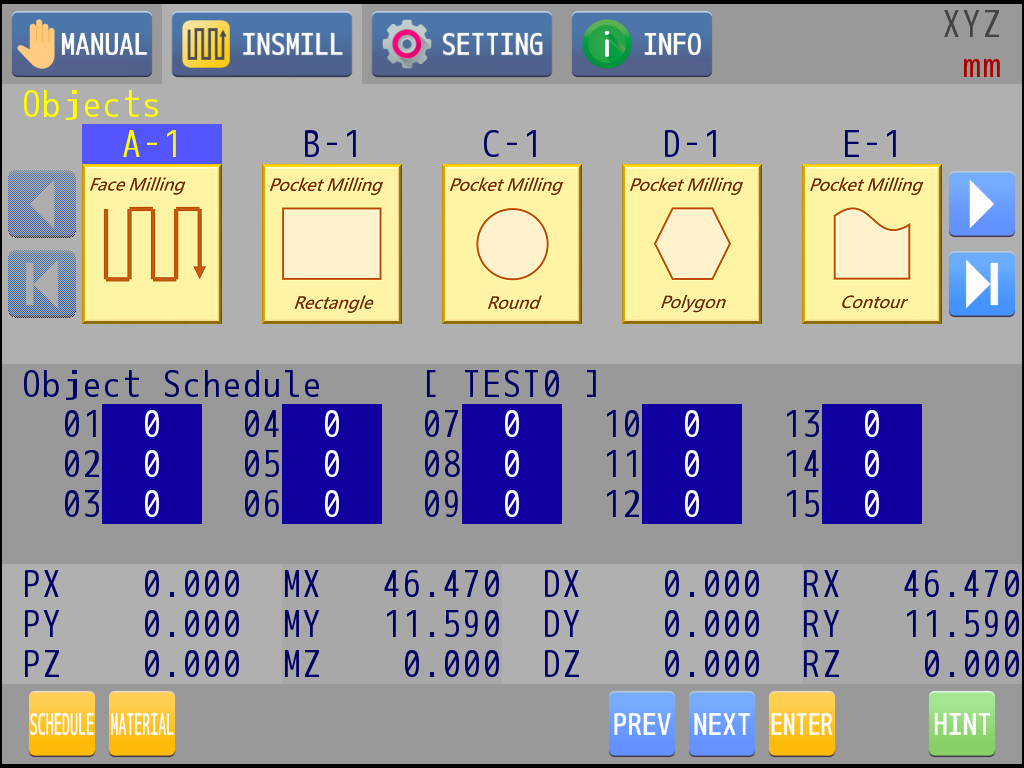Jump to last object page arrow
Image resolution: width=1024 pixels, height=768 pixels.
981,284
